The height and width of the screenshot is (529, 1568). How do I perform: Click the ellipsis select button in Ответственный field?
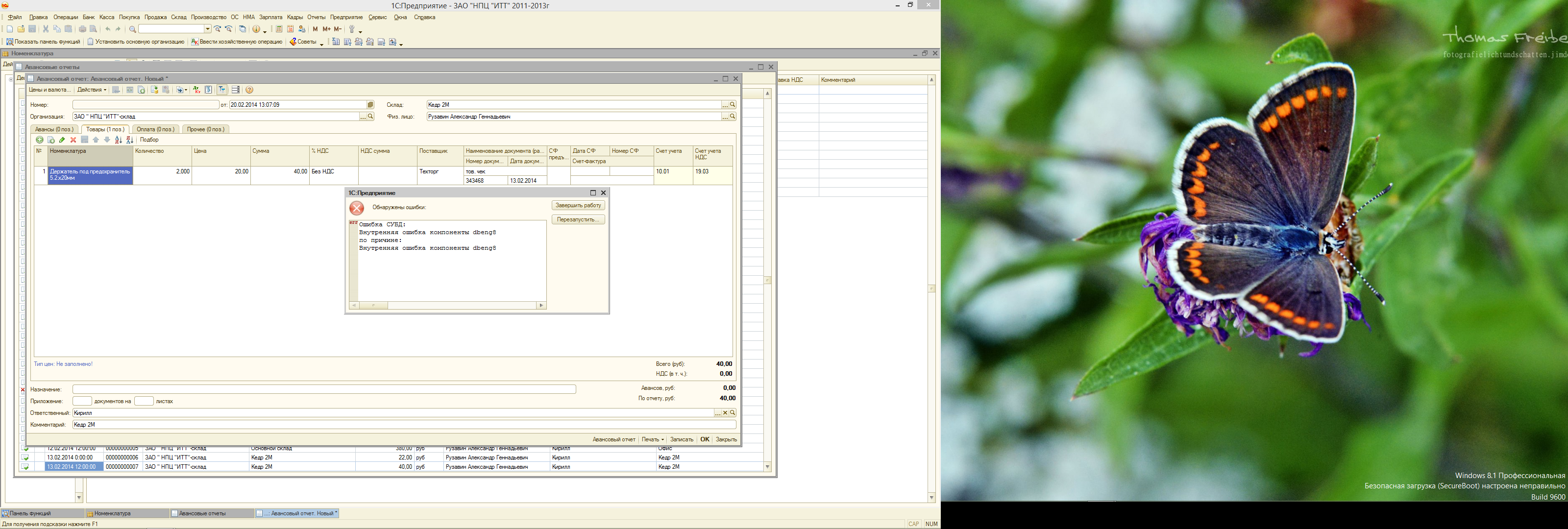[718, 413]
